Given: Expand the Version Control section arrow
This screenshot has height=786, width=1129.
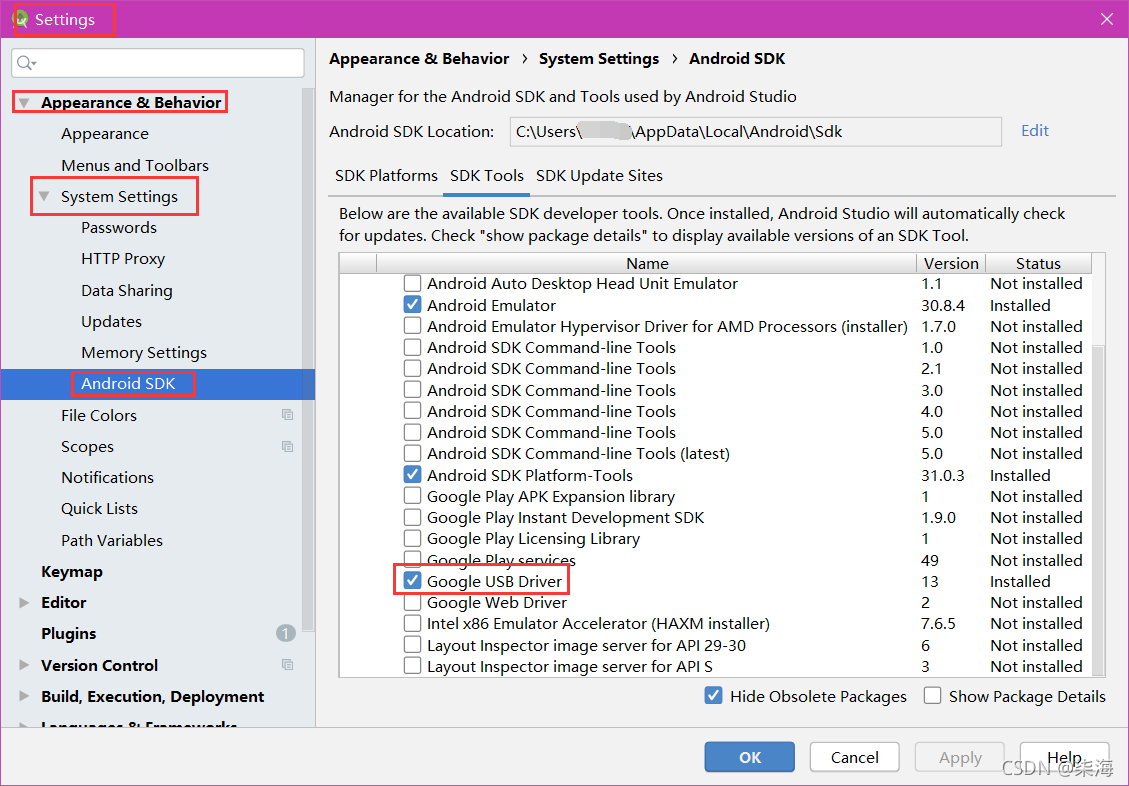Looking at the screenshot, I should (24, 665).
